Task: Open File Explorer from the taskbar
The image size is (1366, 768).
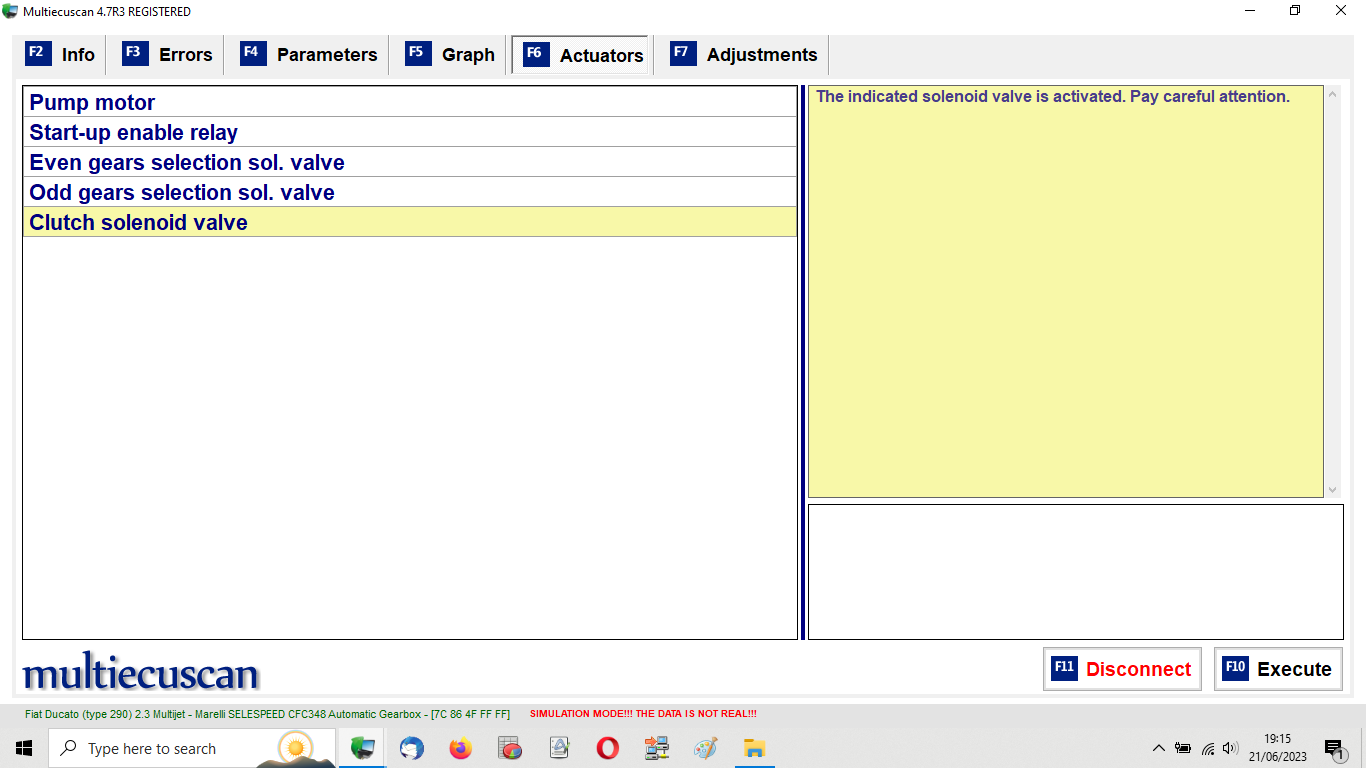Action: tap(754, 748)
